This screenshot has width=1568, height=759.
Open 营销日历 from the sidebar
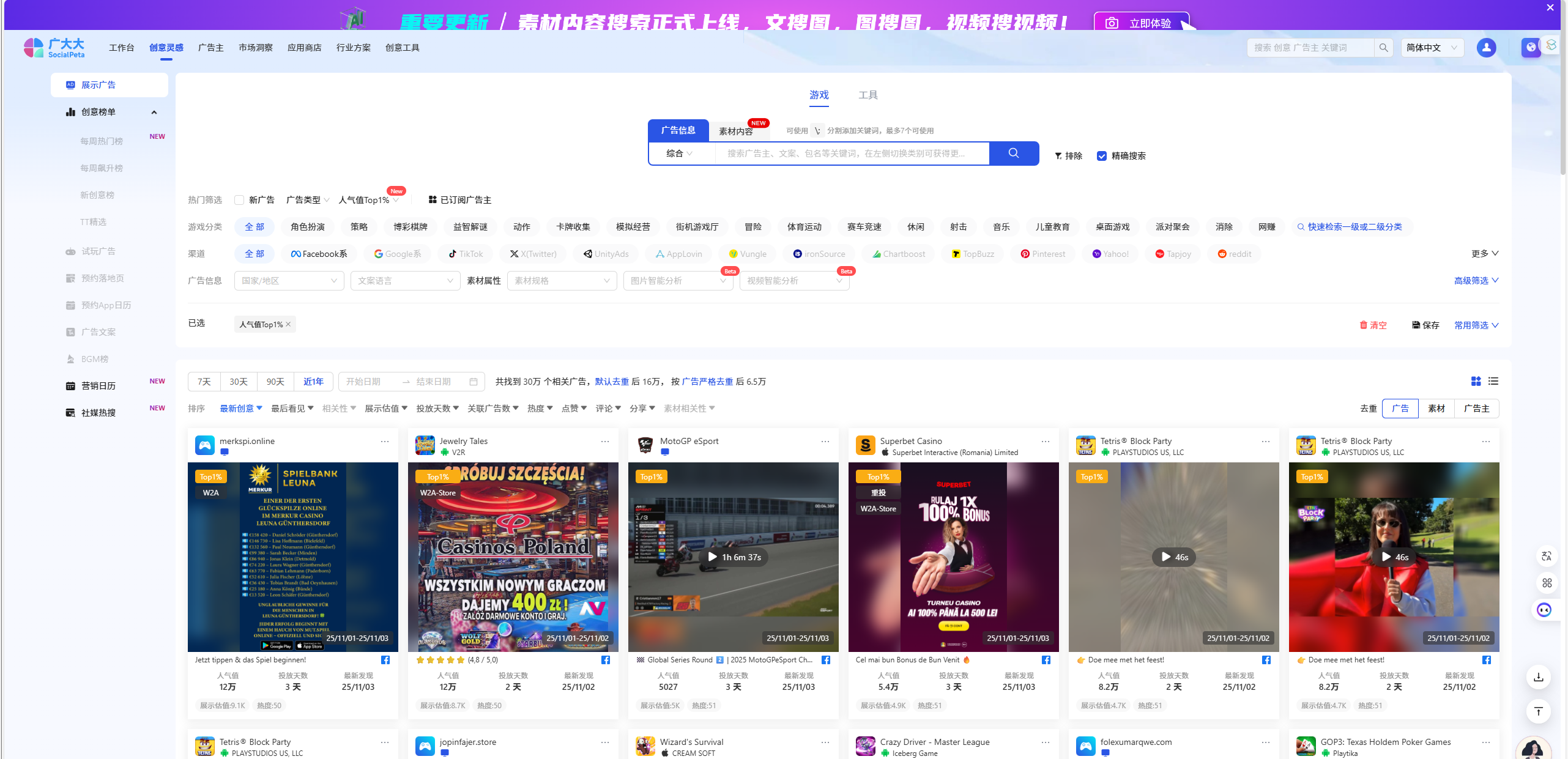pos(98,385)
